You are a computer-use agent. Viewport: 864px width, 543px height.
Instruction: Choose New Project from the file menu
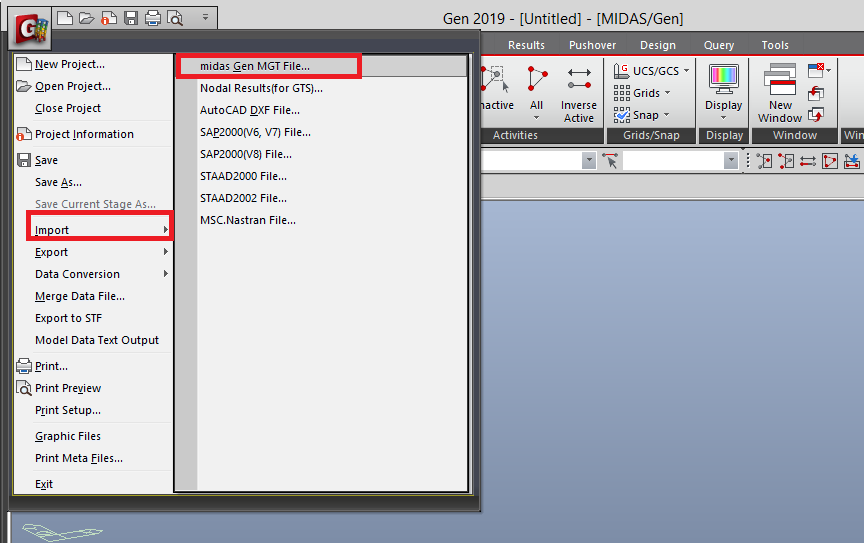tap(94, 64)
